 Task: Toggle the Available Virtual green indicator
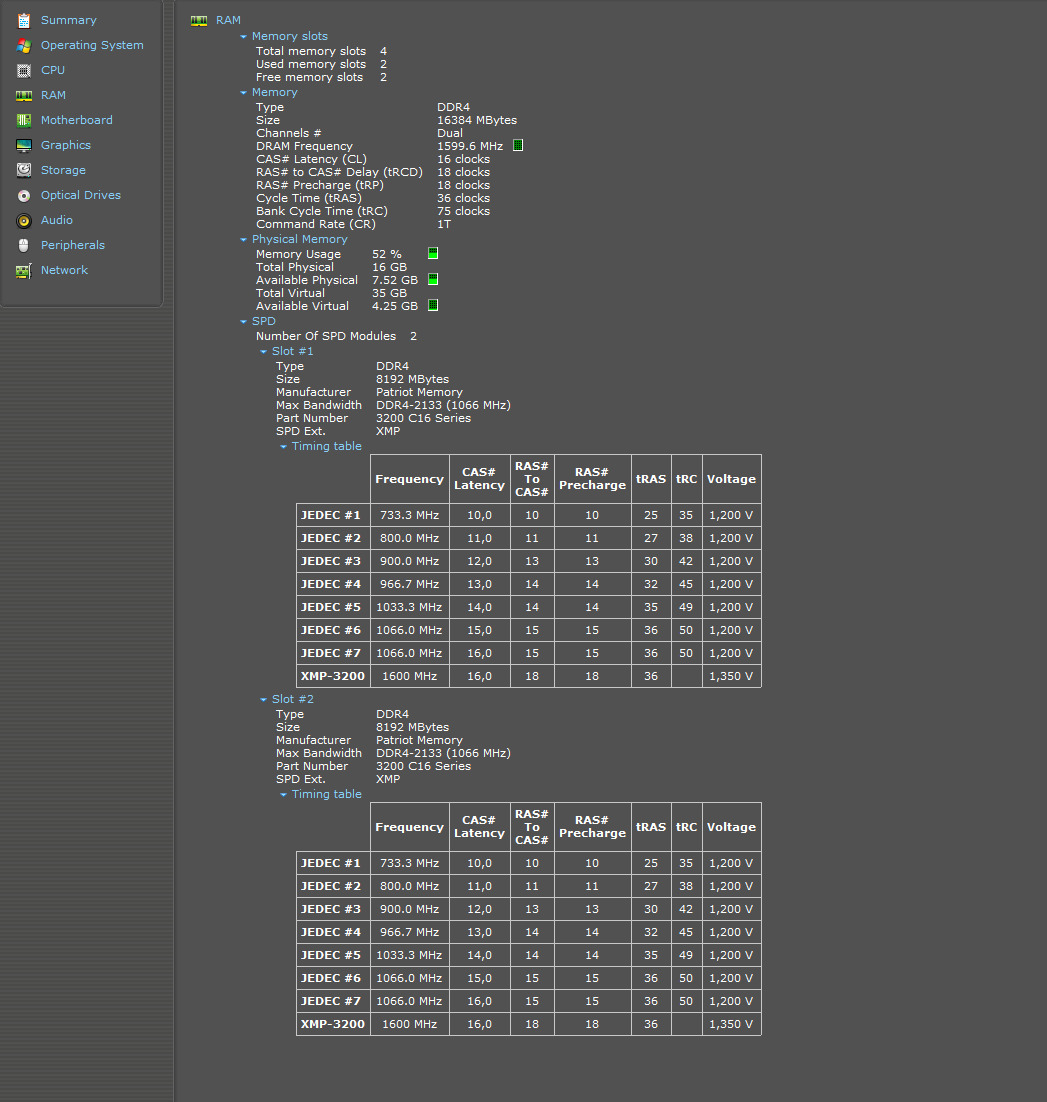(433, 306)
